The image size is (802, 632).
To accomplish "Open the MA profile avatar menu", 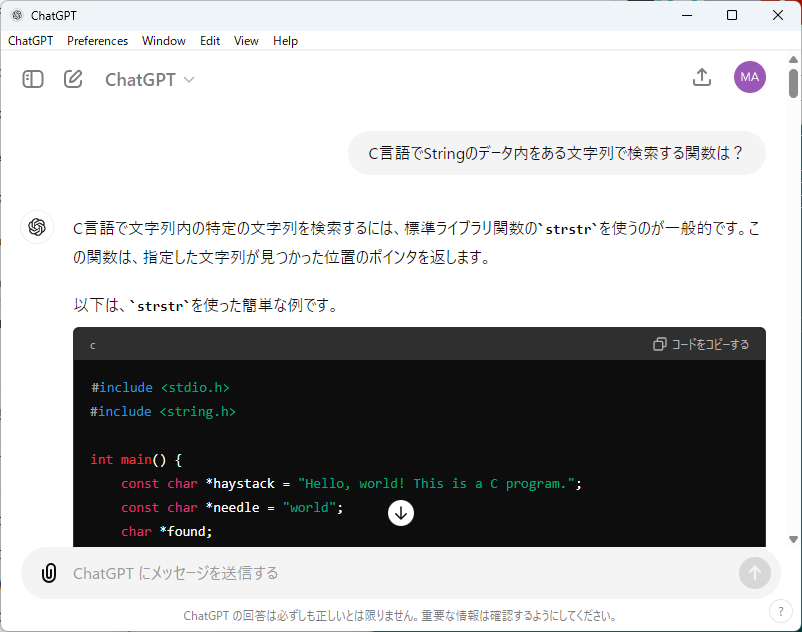I will click(x=750, y=77).
